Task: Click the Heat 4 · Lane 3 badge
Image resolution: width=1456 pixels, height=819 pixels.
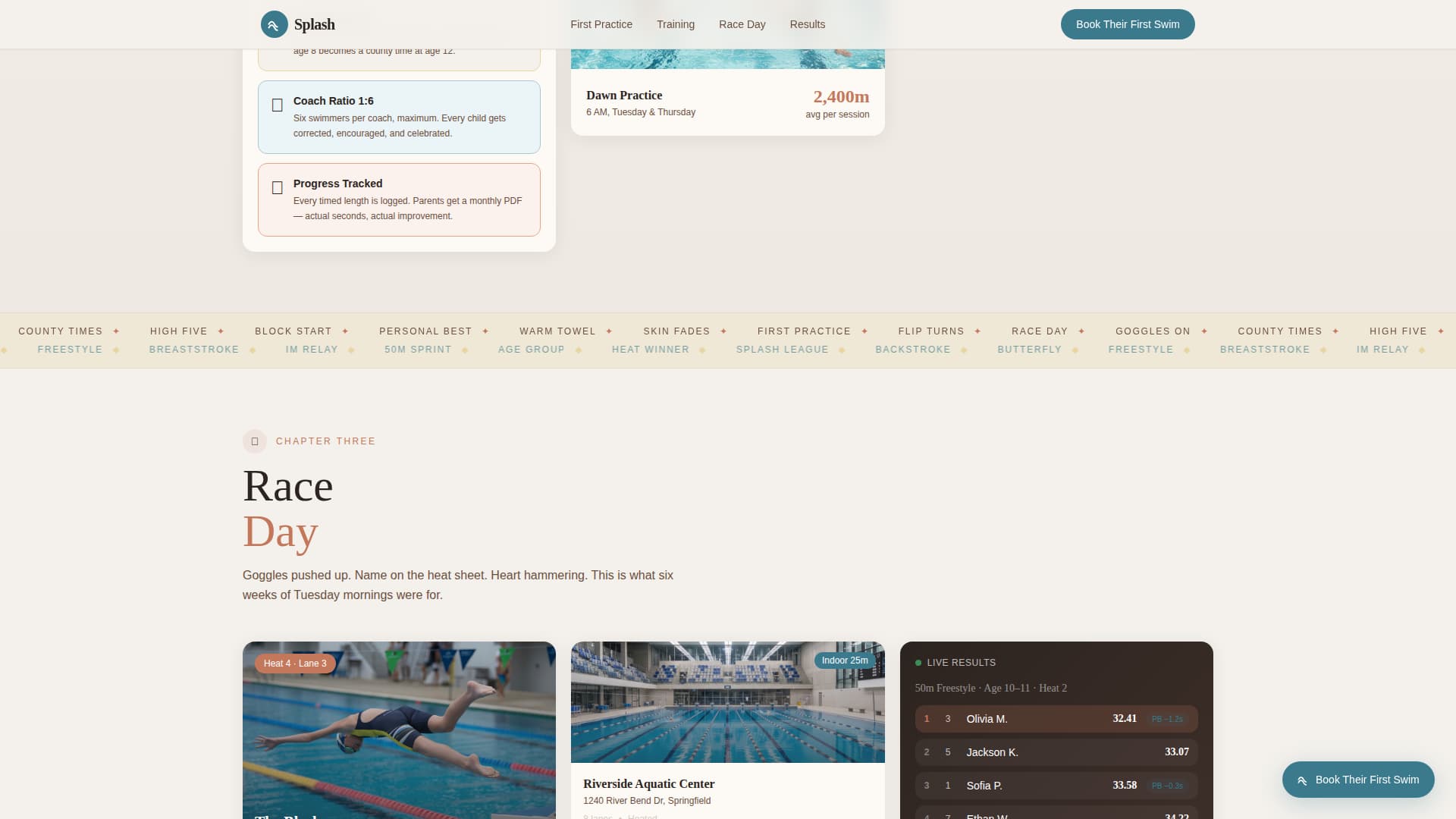Action: tap(295, 664)
